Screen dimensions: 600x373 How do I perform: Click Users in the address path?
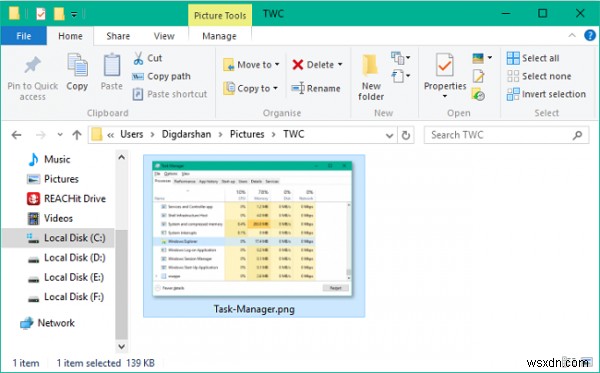pos(132,134)
